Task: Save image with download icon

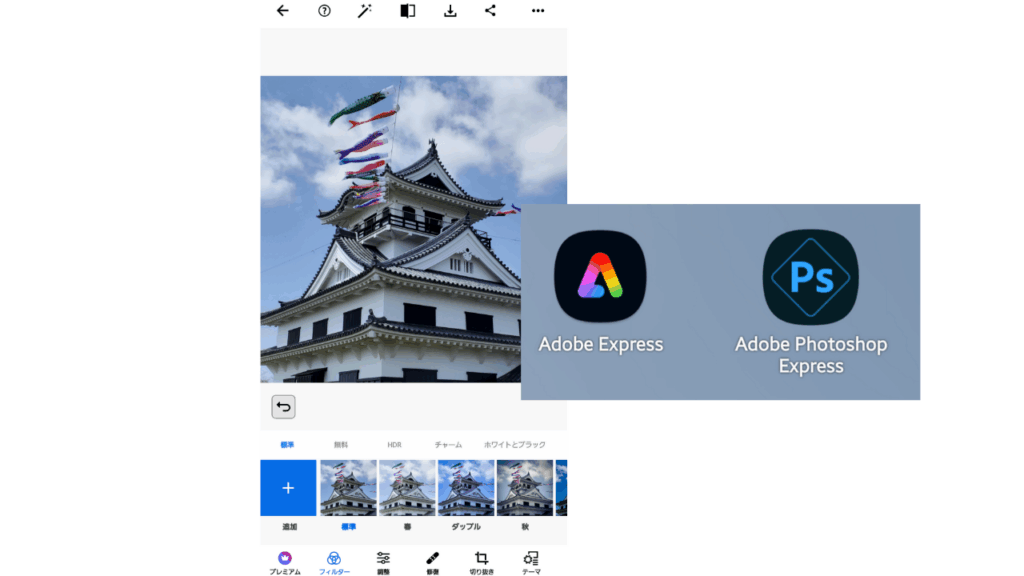Action: [450, 10]
